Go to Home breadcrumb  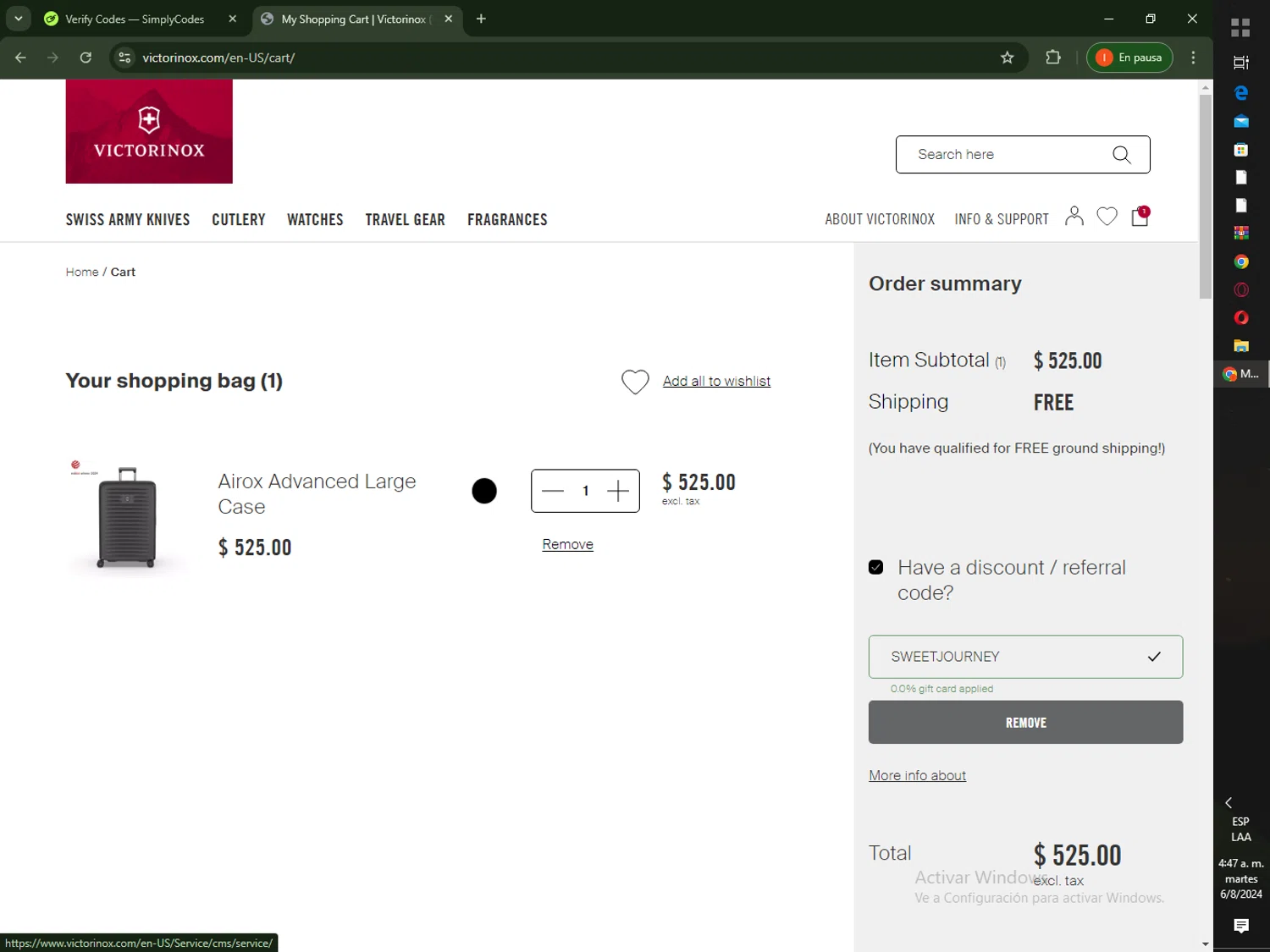point(82,272)
